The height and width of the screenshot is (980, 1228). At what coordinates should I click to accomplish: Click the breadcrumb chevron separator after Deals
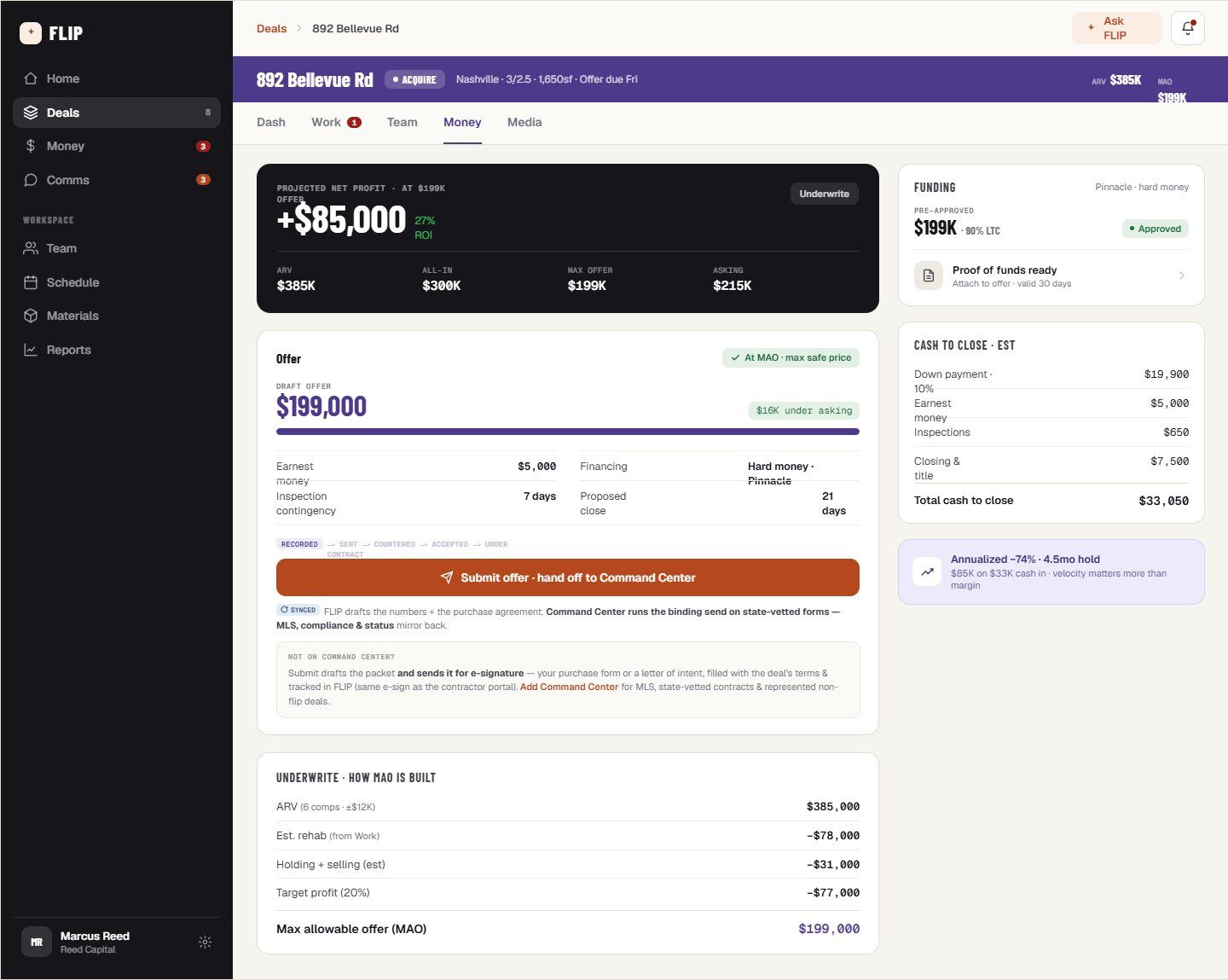pos(299,28)
